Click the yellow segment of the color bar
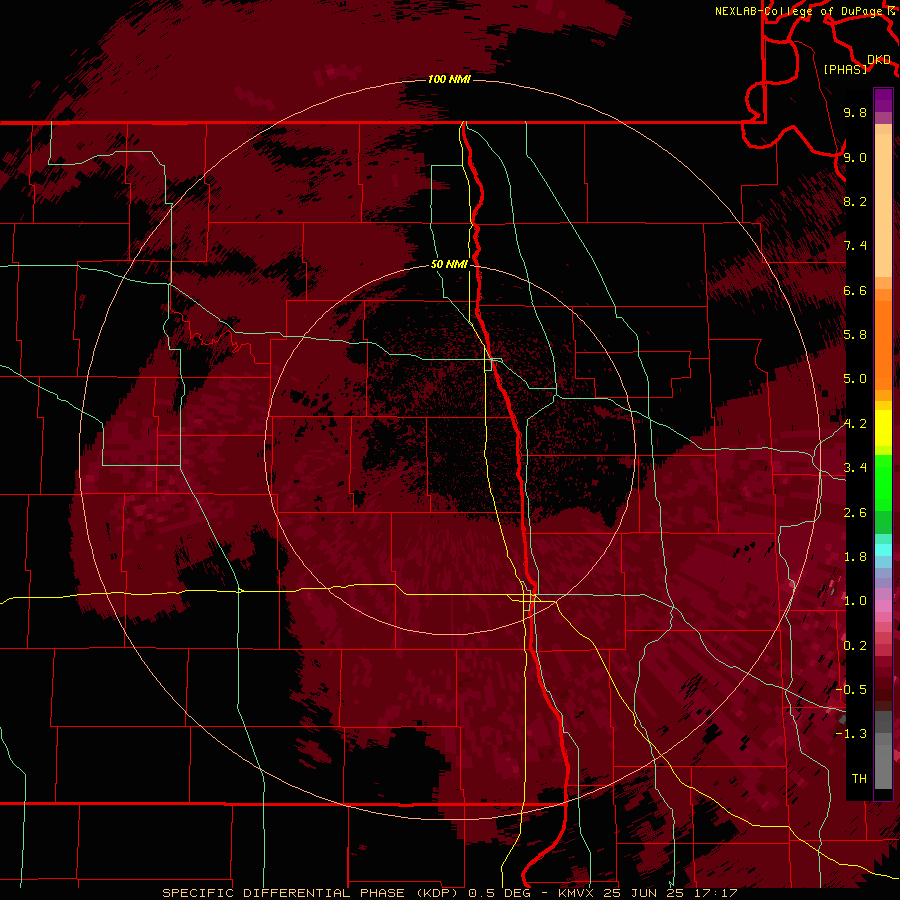 [x=883, y=428]
